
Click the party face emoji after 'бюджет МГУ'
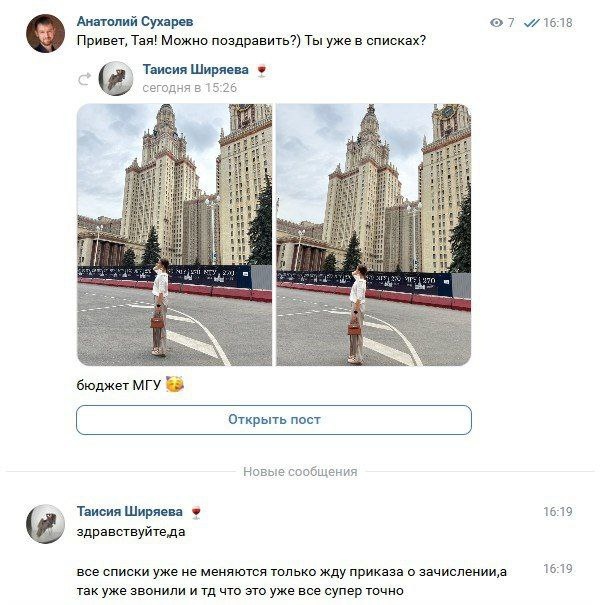(x=175, y=384)
